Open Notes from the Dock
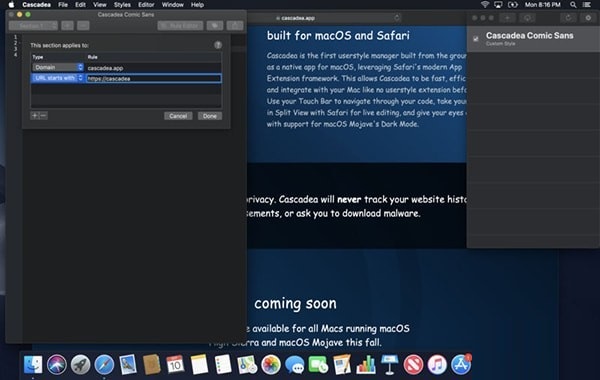600x380 pixels. (x=199, y=364)
